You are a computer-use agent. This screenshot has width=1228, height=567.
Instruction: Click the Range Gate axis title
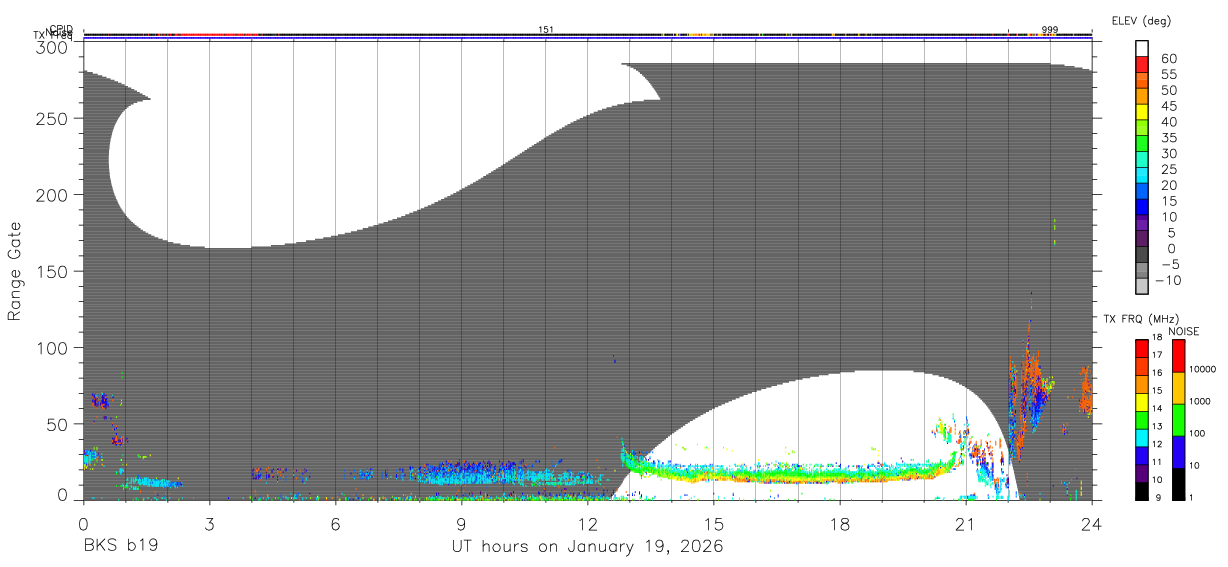(15, 271)
